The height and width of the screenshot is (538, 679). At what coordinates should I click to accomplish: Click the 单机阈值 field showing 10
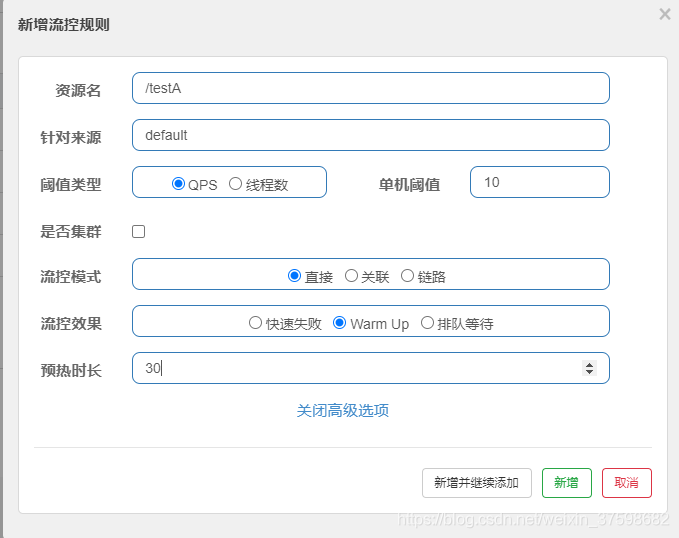[x=540, y=182]
